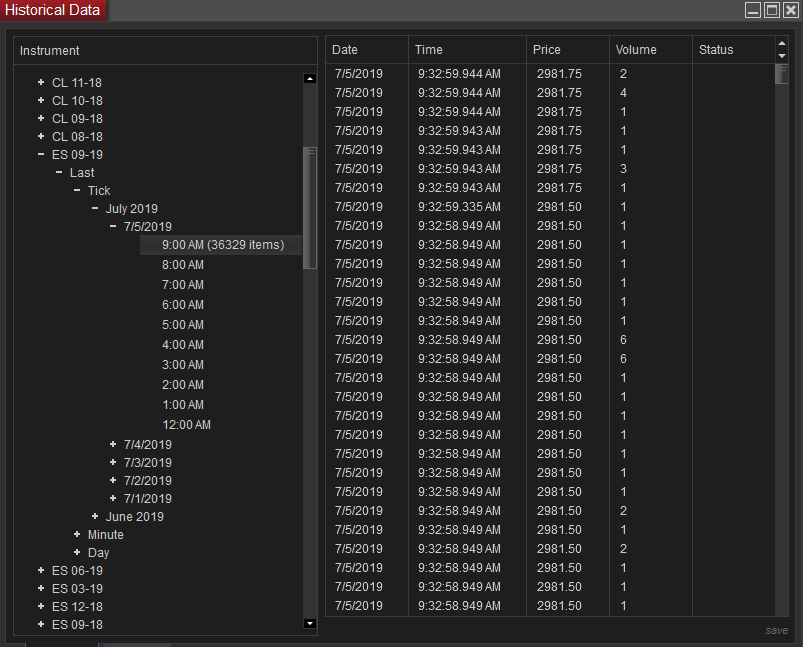Select the volume 4 cell
Screen dimensions: 803x647
click(623, 93)
